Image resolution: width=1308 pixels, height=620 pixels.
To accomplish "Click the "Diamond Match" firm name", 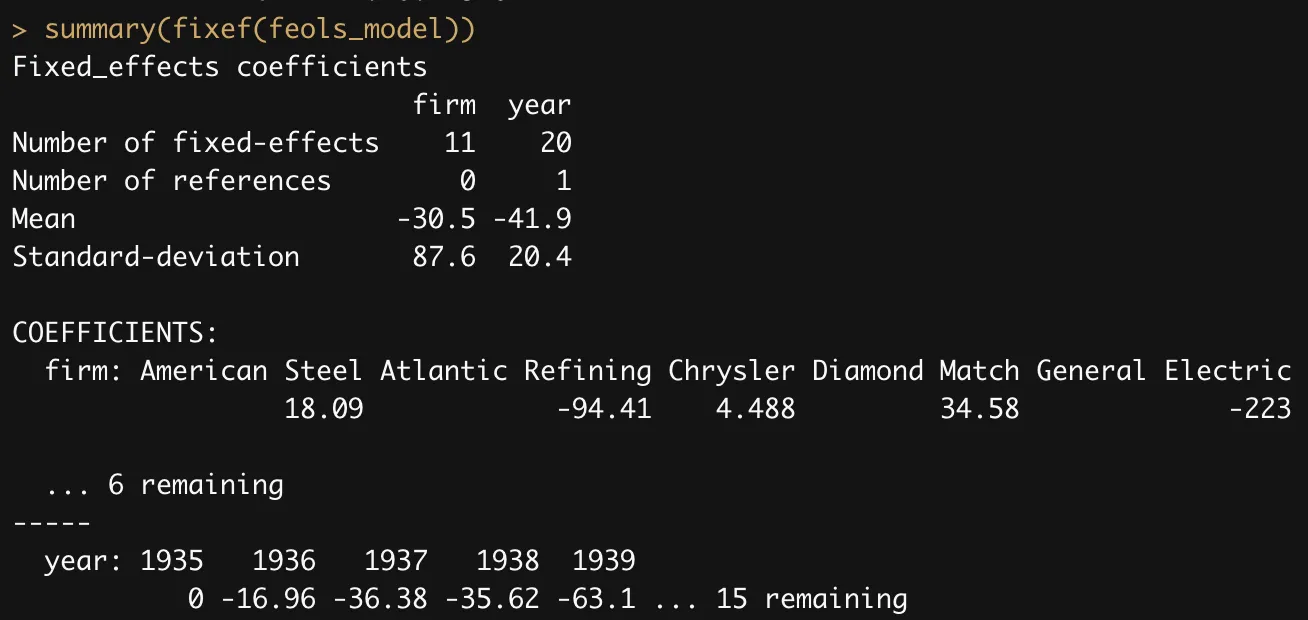I will click(915, 371).
